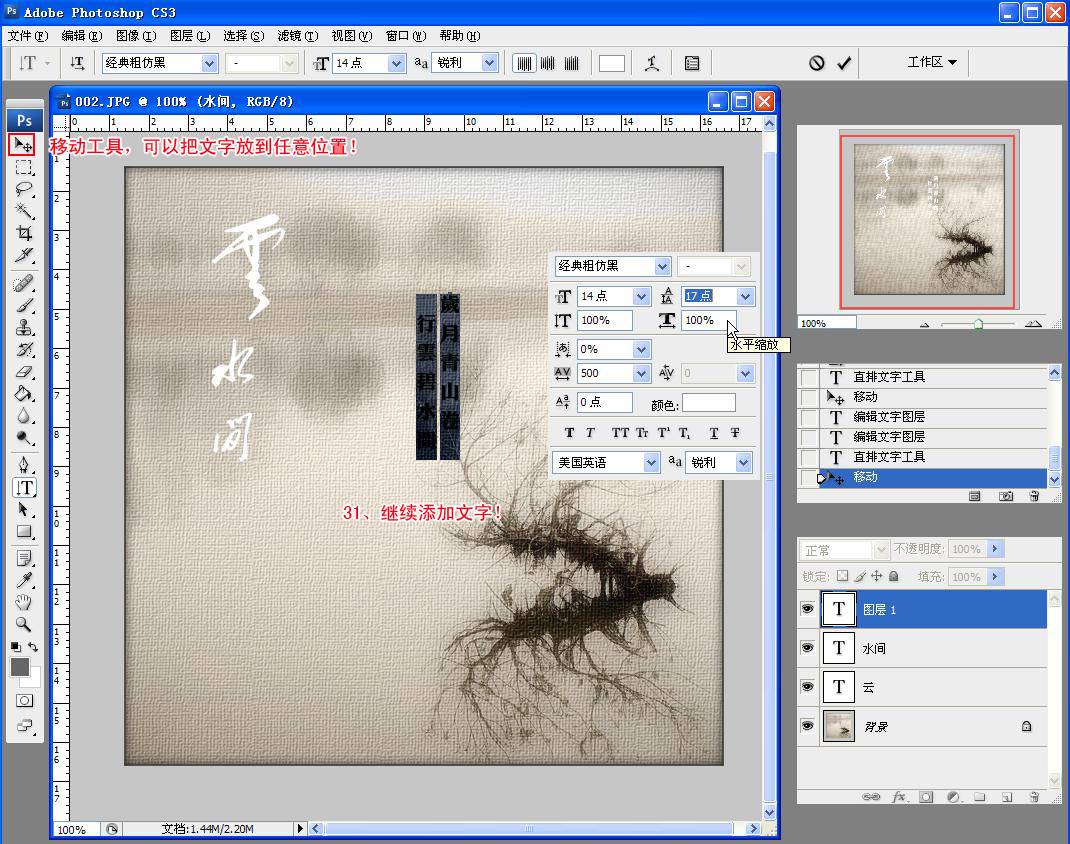Screen dimensions: 1070x844
Task: Select the Move tool in the toolbox
Action: (x=23, y=144)
